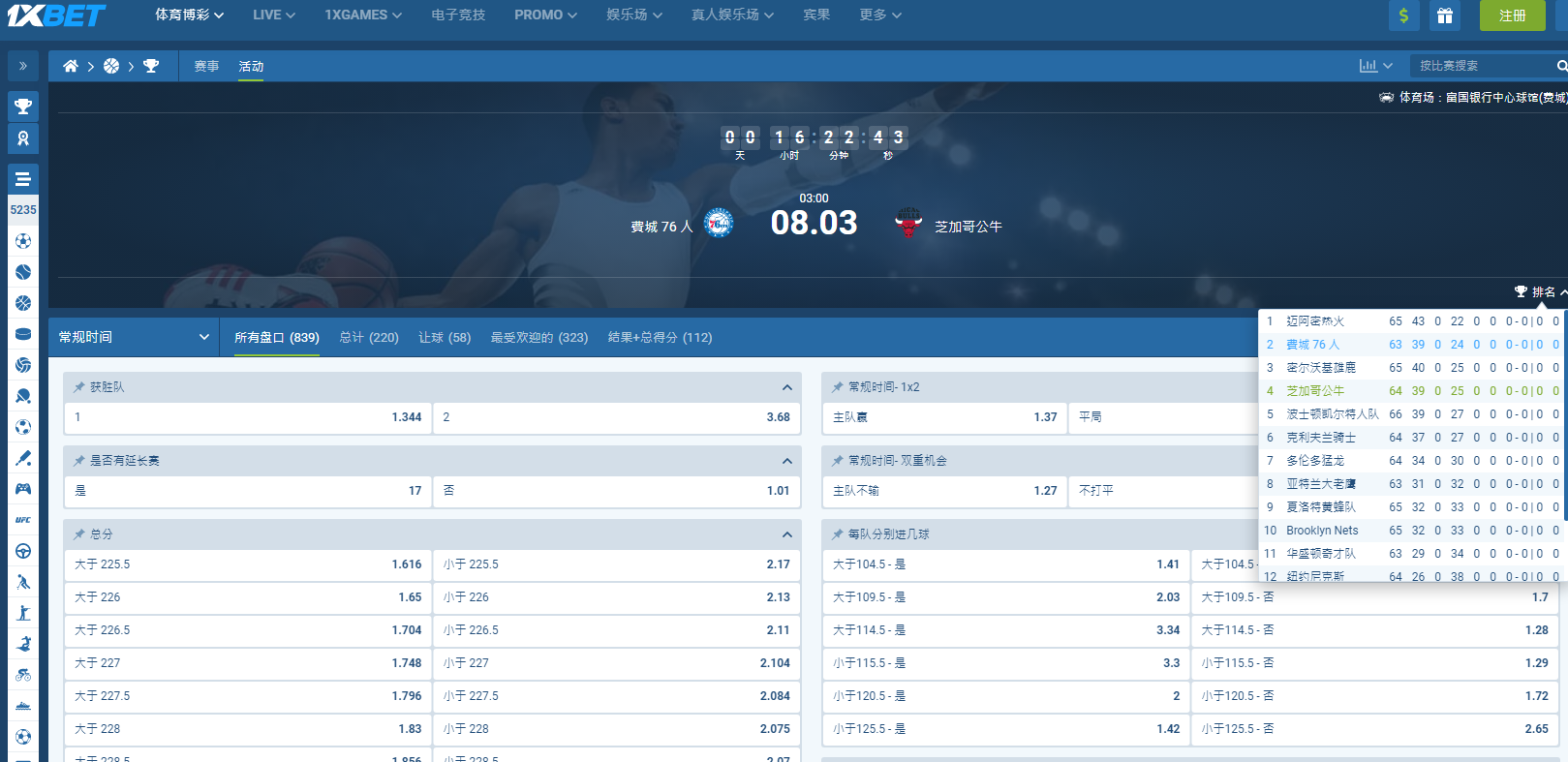Screen dimensions: 1568x762
Task: Select the esports gamepad icon in sidebar
Action: pyautogui.click(x=23, y=489)
